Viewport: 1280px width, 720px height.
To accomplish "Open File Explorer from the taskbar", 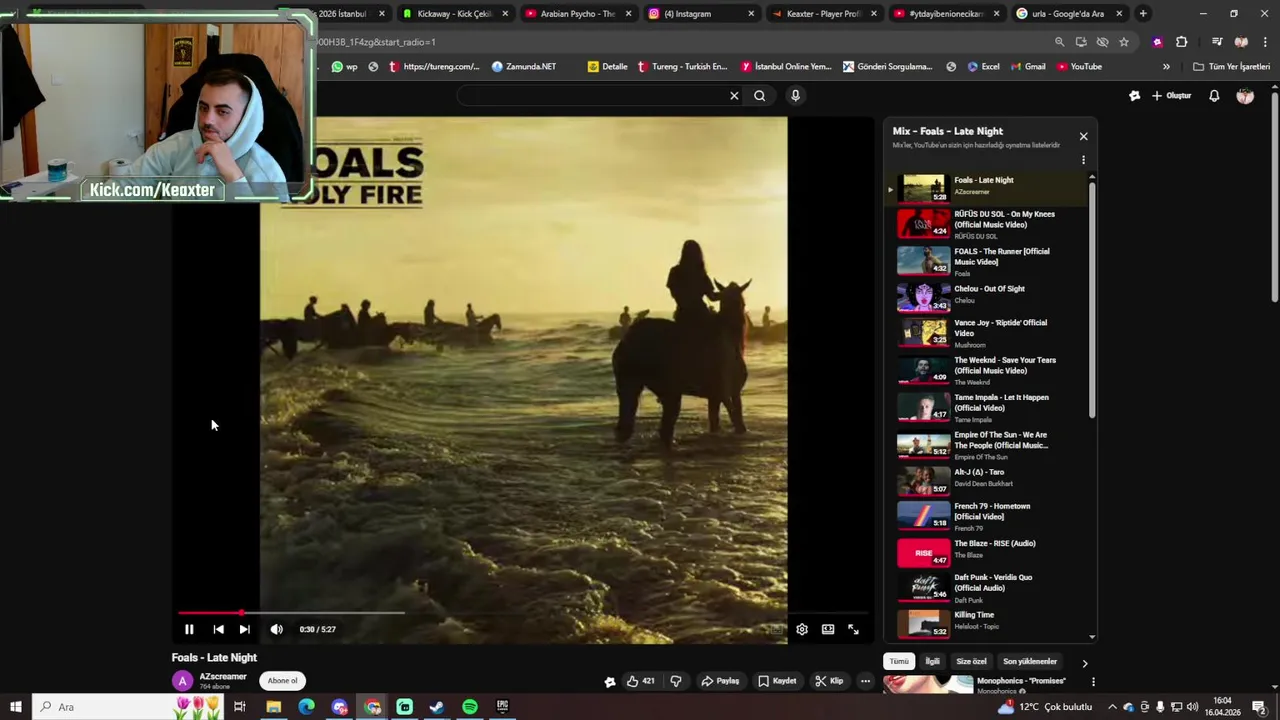I will coord(273,707).
